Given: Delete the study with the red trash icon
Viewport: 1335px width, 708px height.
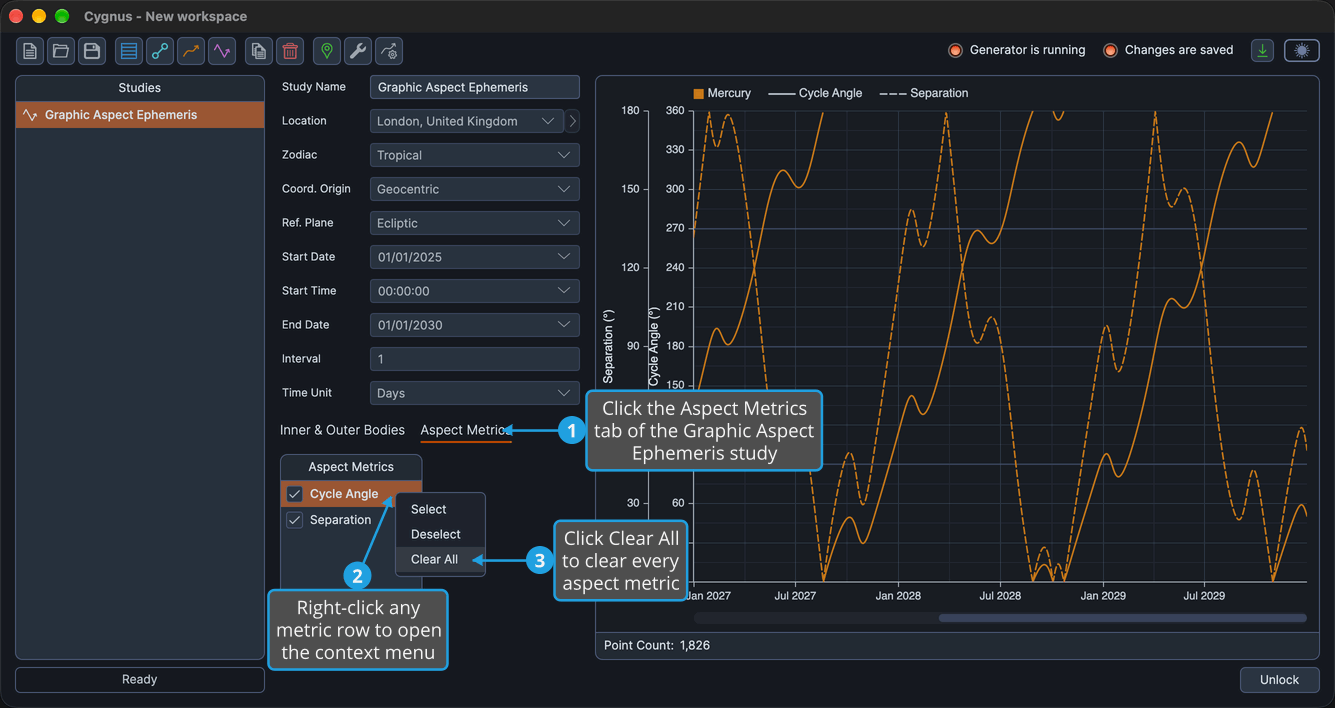Looking at the screenshot, I should 290,51.
